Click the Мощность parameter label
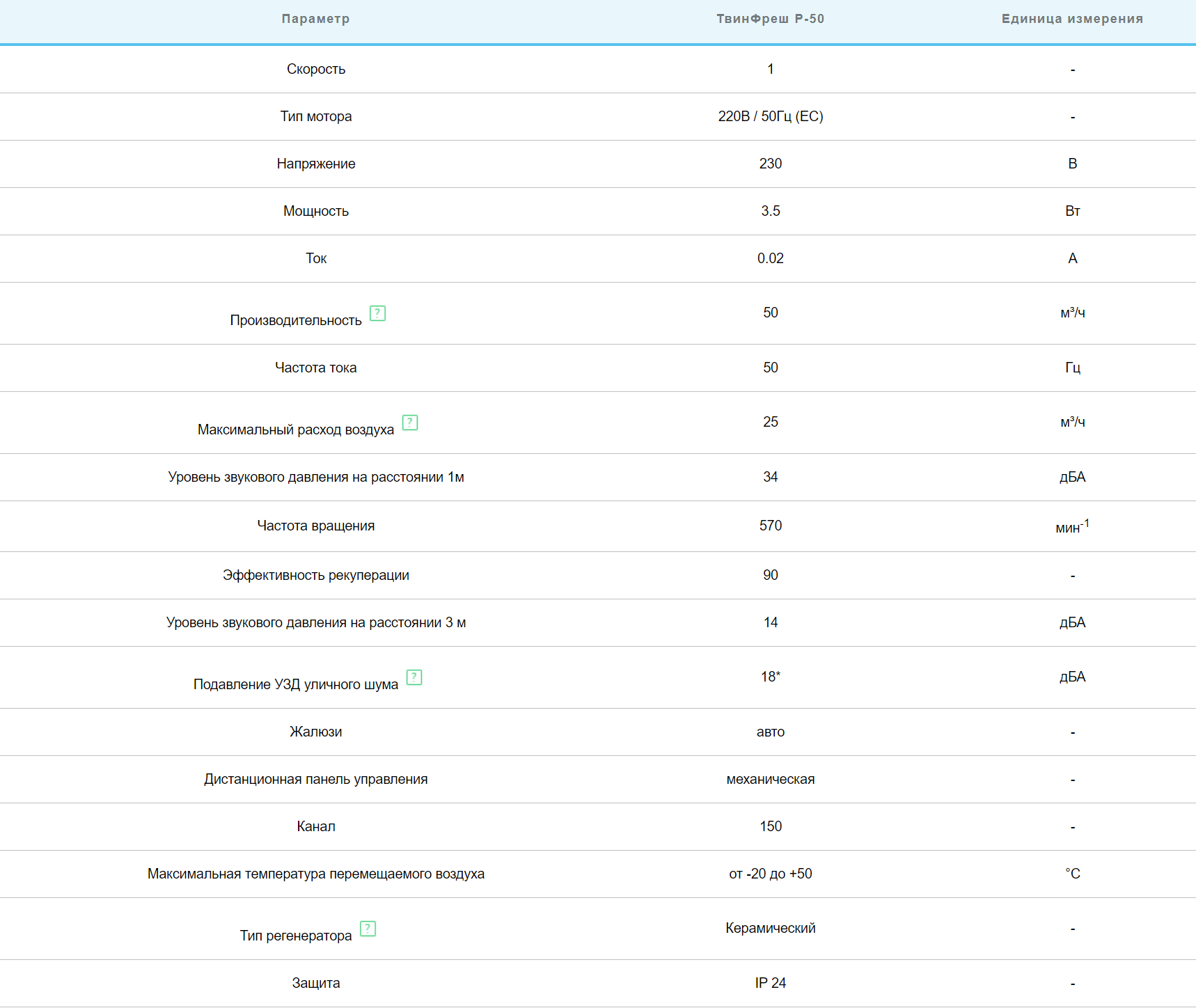The width and height of the screenshot is (1196, 1008). coord(316,211)
